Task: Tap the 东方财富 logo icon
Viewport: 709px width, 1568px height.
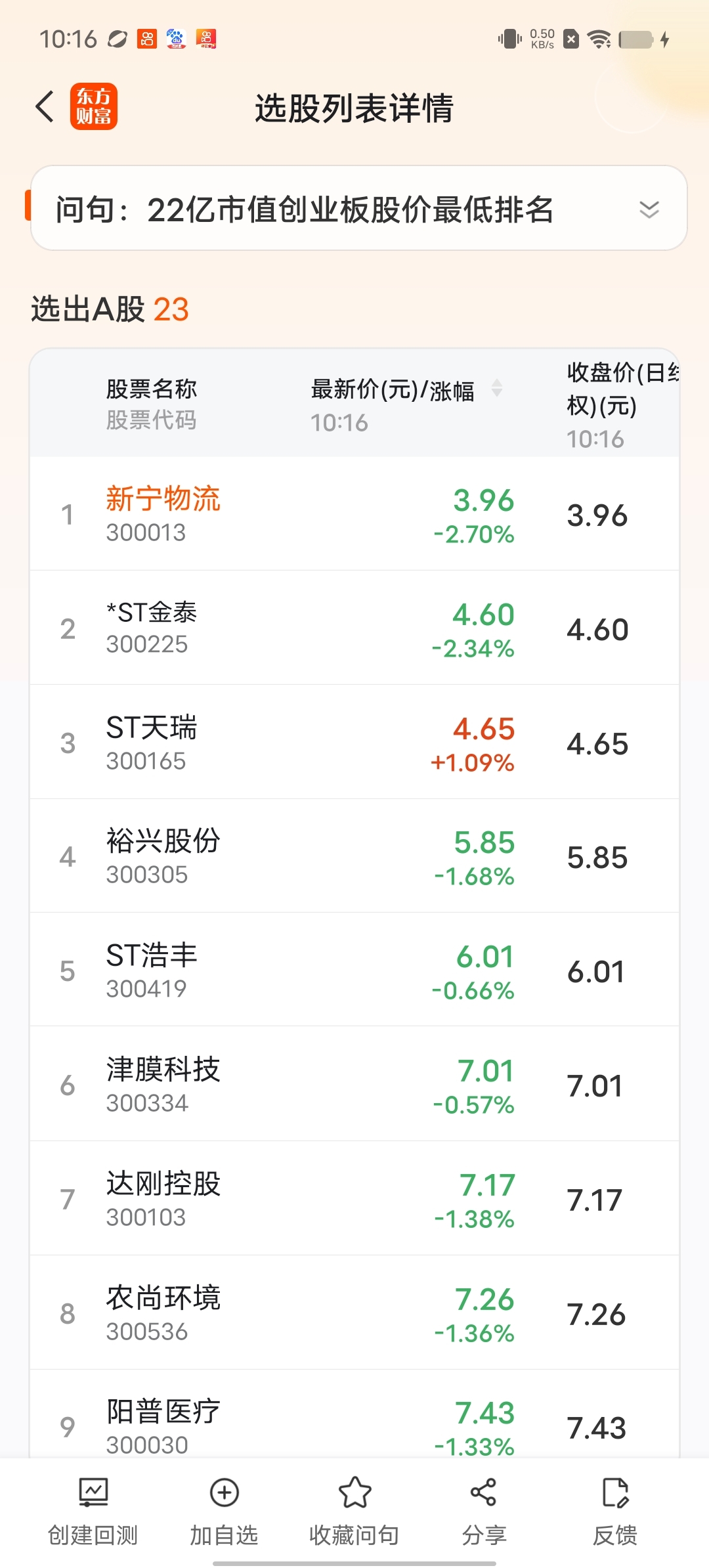Action: (94, 107)
